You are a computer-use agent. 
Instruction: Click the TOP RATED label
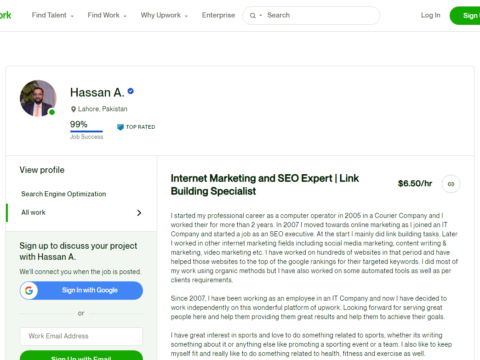(140, 127)
